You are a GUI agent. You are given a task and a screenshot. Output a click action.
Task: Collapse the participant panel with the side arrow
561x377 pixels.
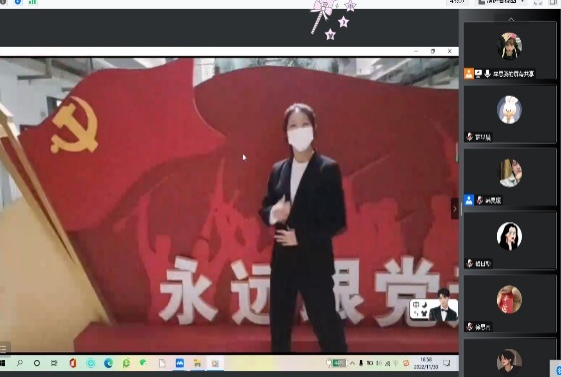click(x=455, y=209)
